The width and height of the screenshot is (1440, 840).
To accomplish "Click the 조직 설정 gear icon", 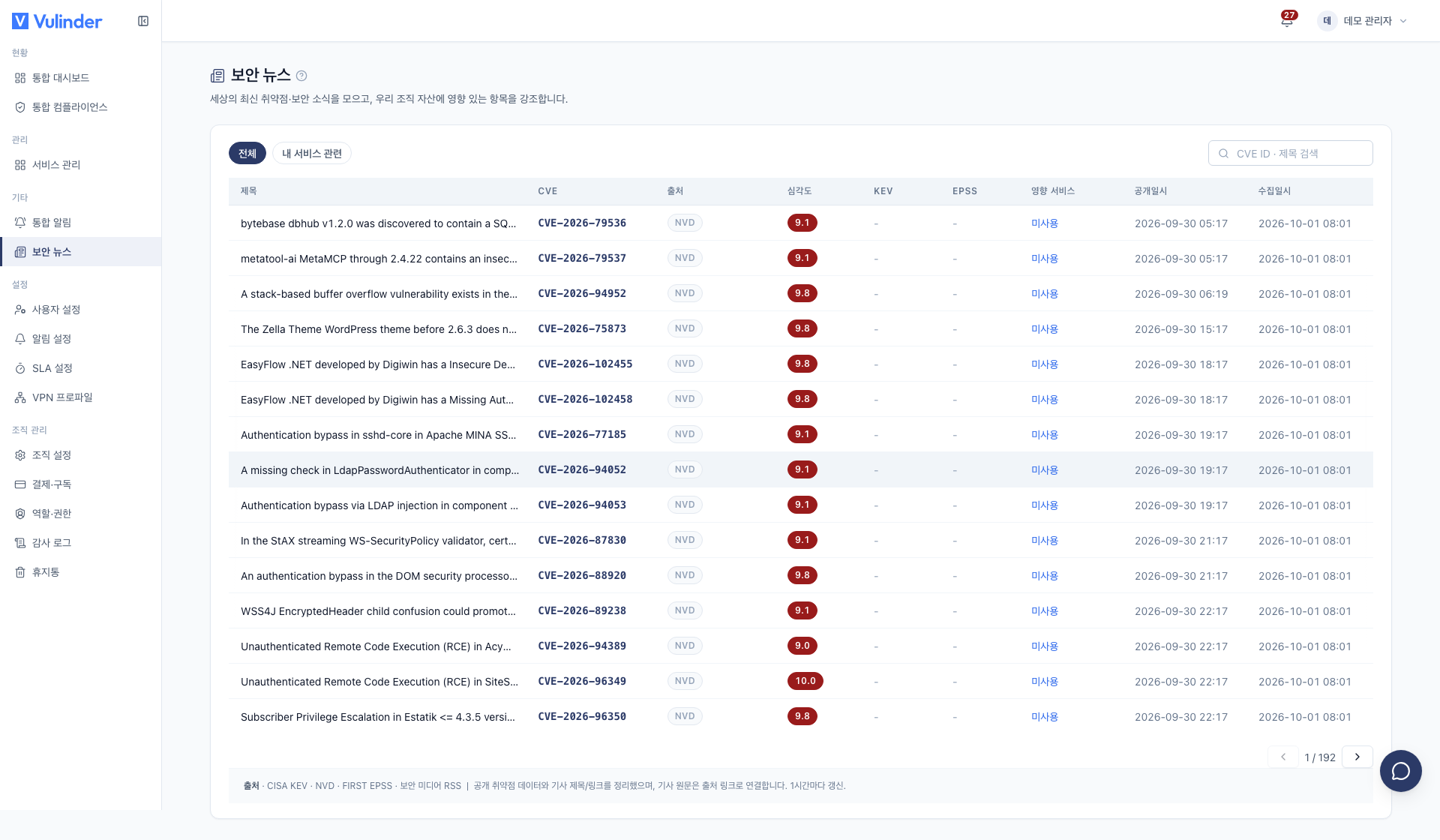I will 20,455.
